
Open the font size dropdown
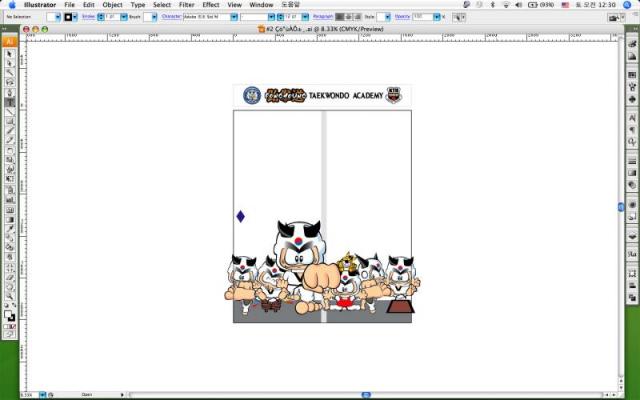[x=305, y=17]
